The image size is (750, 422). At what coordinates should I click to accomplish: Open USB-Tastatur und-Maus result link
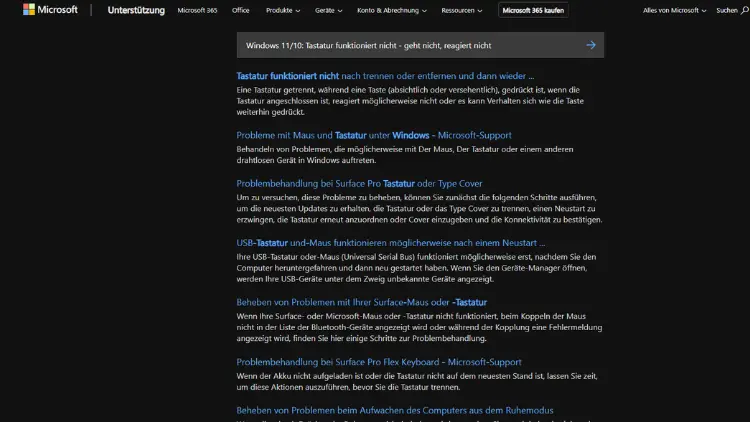pyautogui.click(x=390, y=242)
